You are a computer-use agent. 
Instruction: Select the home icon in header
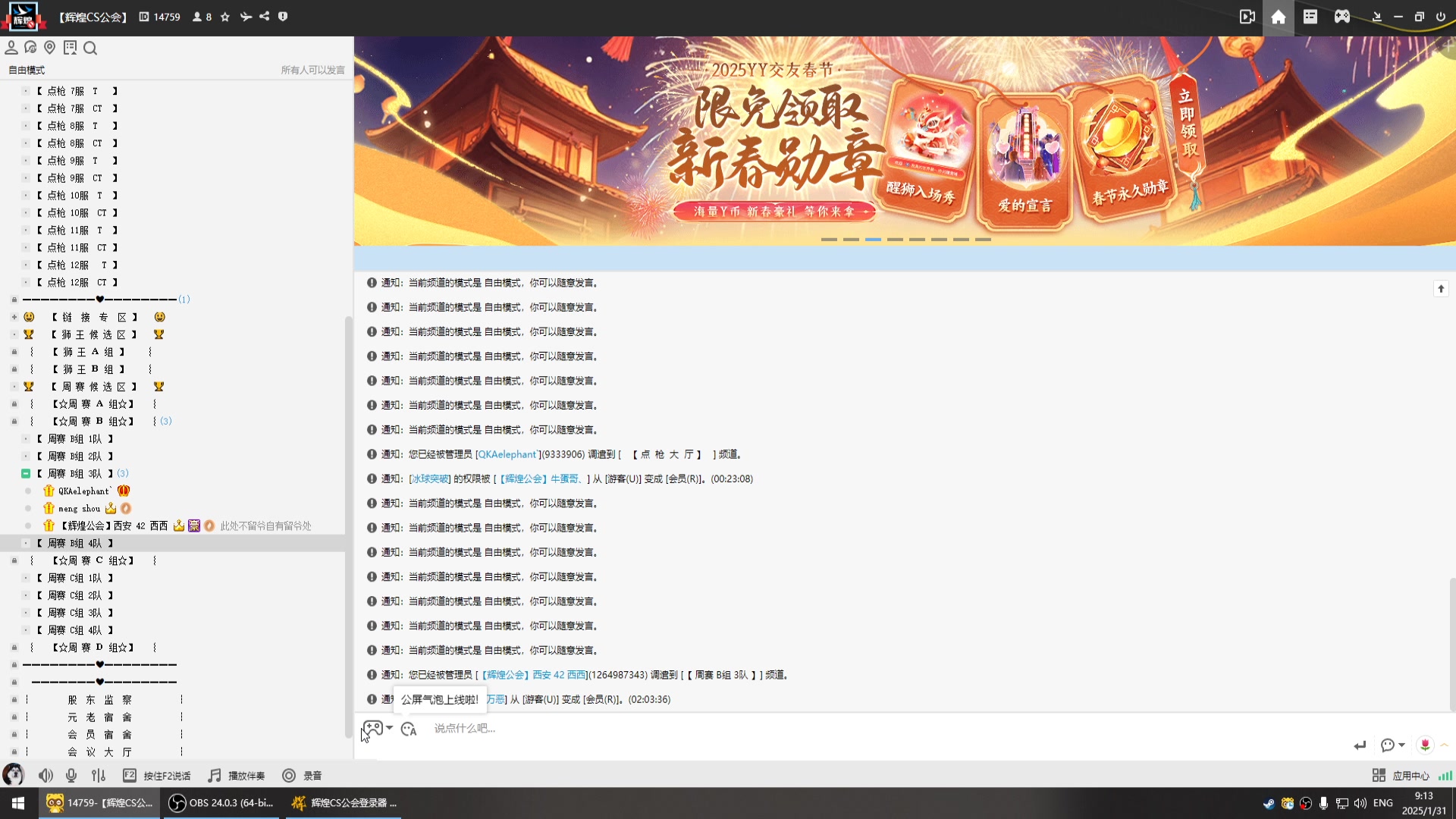point(1279,17)
